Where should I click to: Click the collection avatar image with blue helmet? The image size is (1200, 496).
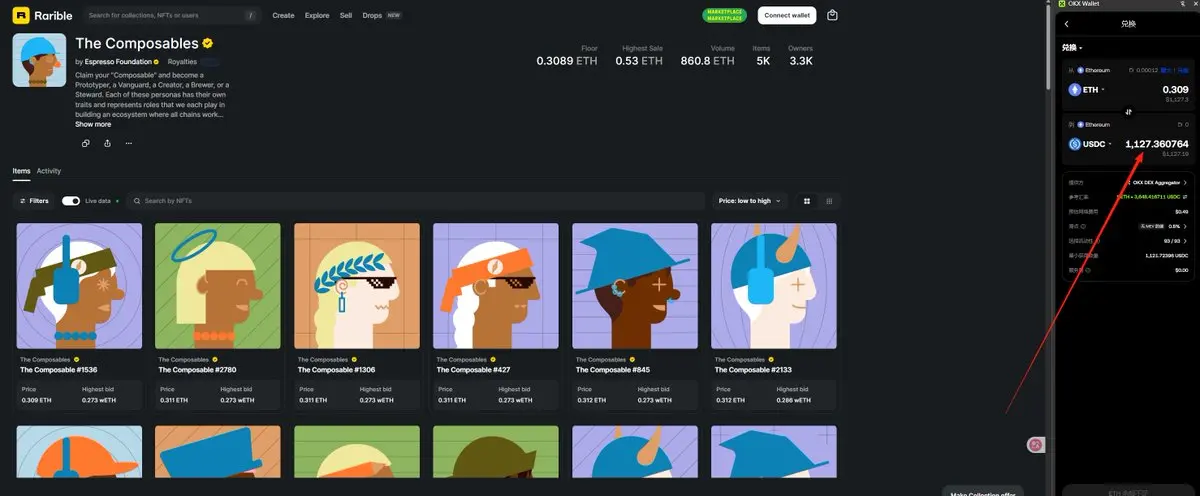(40, 60)
